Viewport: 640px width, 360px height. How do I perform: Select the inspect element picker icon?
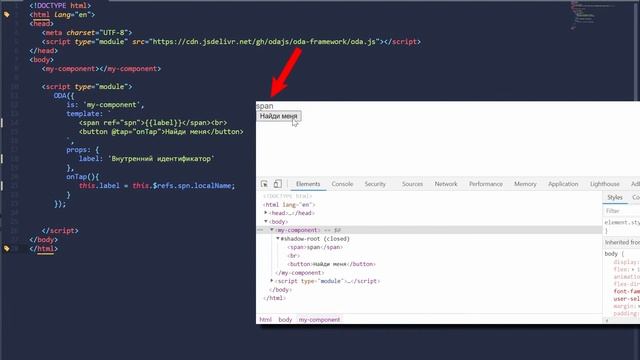(264, 184)
